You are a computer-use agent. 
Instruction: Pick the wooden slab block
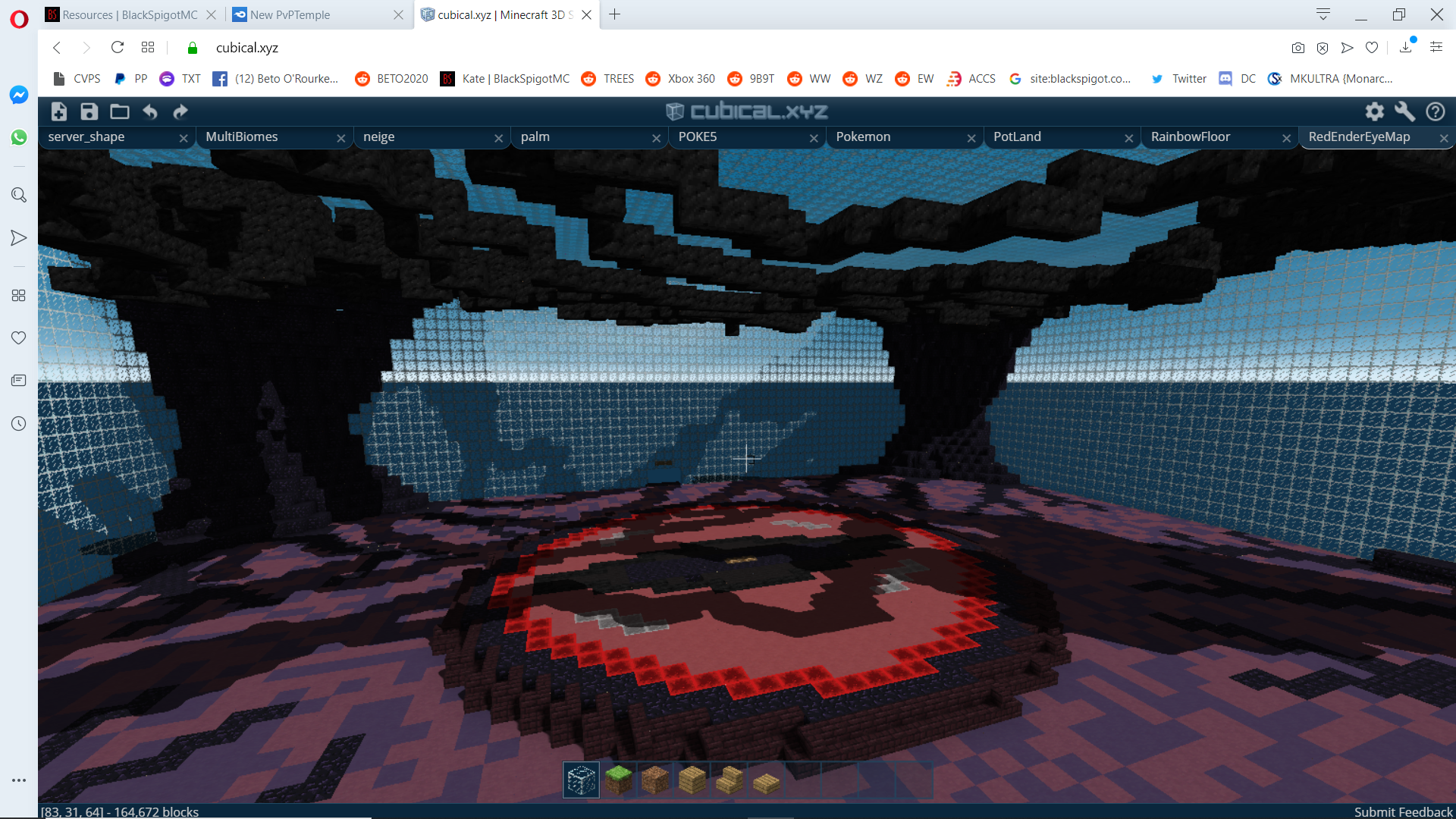[x=765, y=780]
